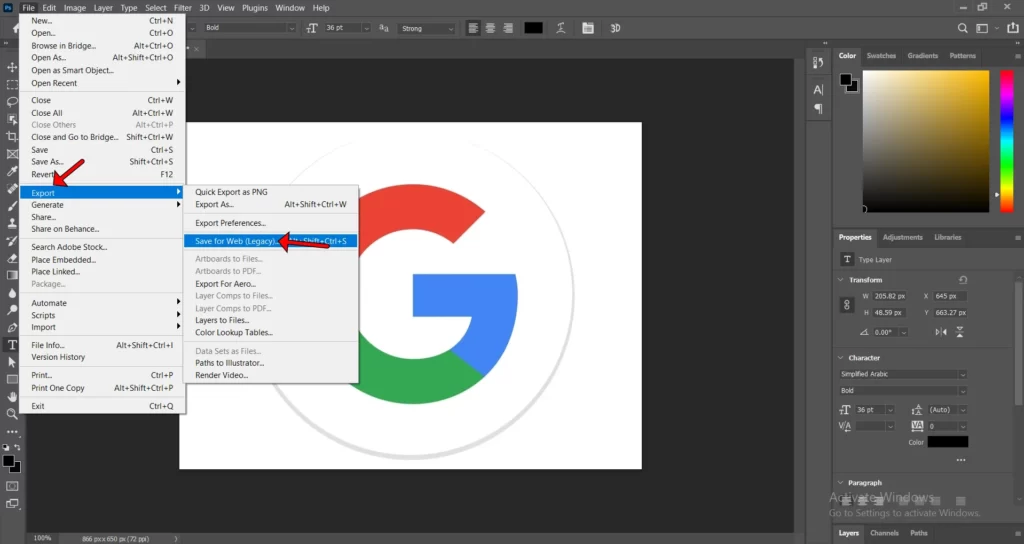This screenshot has height=544, width=1024.
Task: Select the Path Selection tool
Action: (12, 362)
